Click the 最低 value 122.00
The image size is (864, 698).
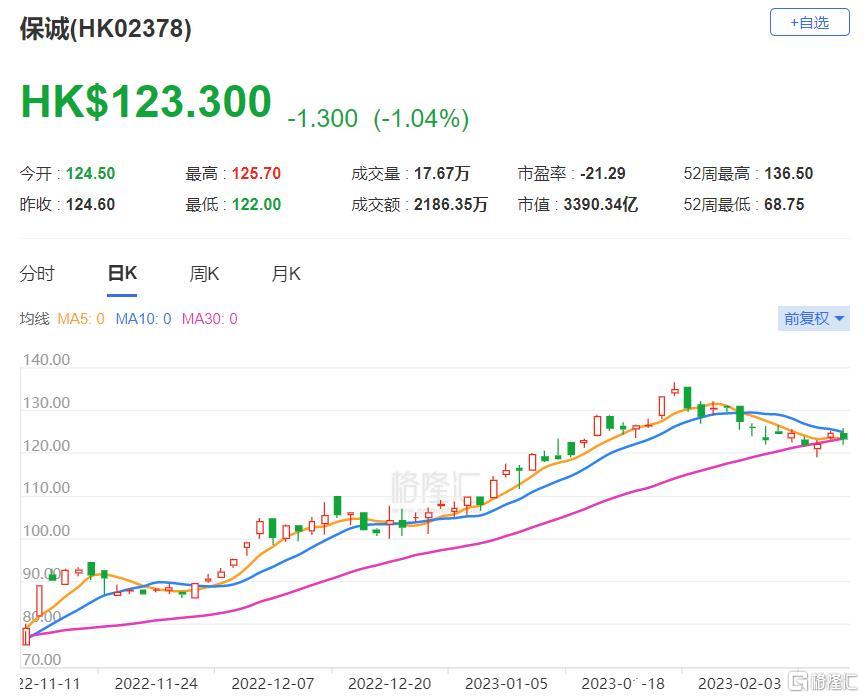256,204
